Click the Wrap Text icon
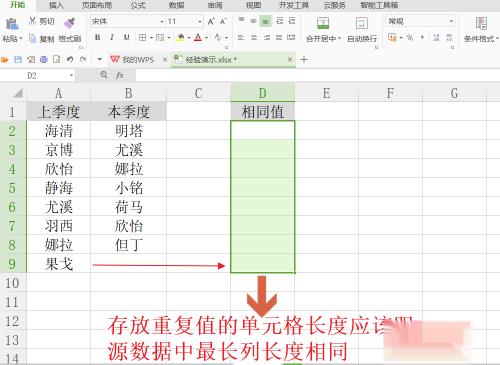This screenshot has width=500, height=365. coord(362,23)
